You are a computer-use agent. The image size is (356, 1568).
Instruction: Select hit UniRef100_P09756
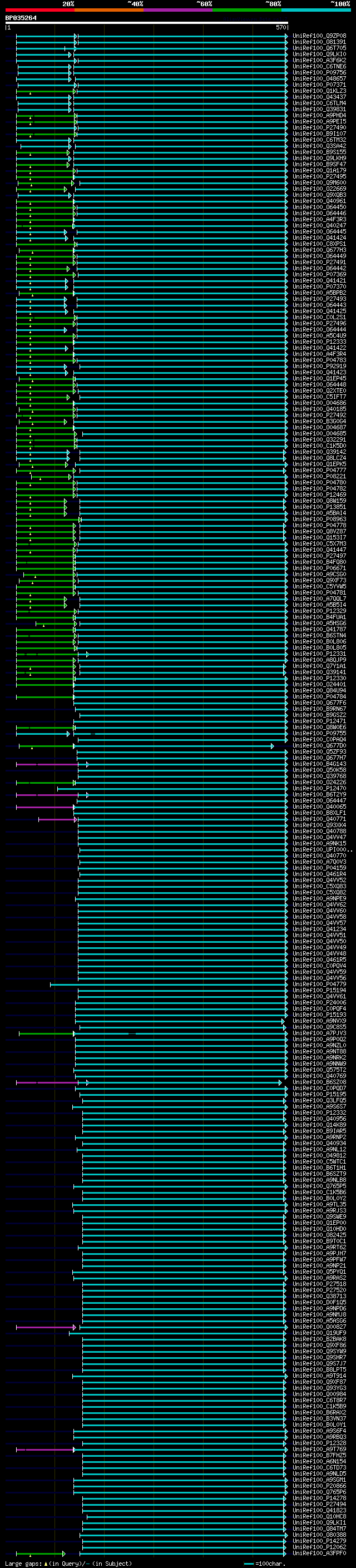(x=319, y=72)
